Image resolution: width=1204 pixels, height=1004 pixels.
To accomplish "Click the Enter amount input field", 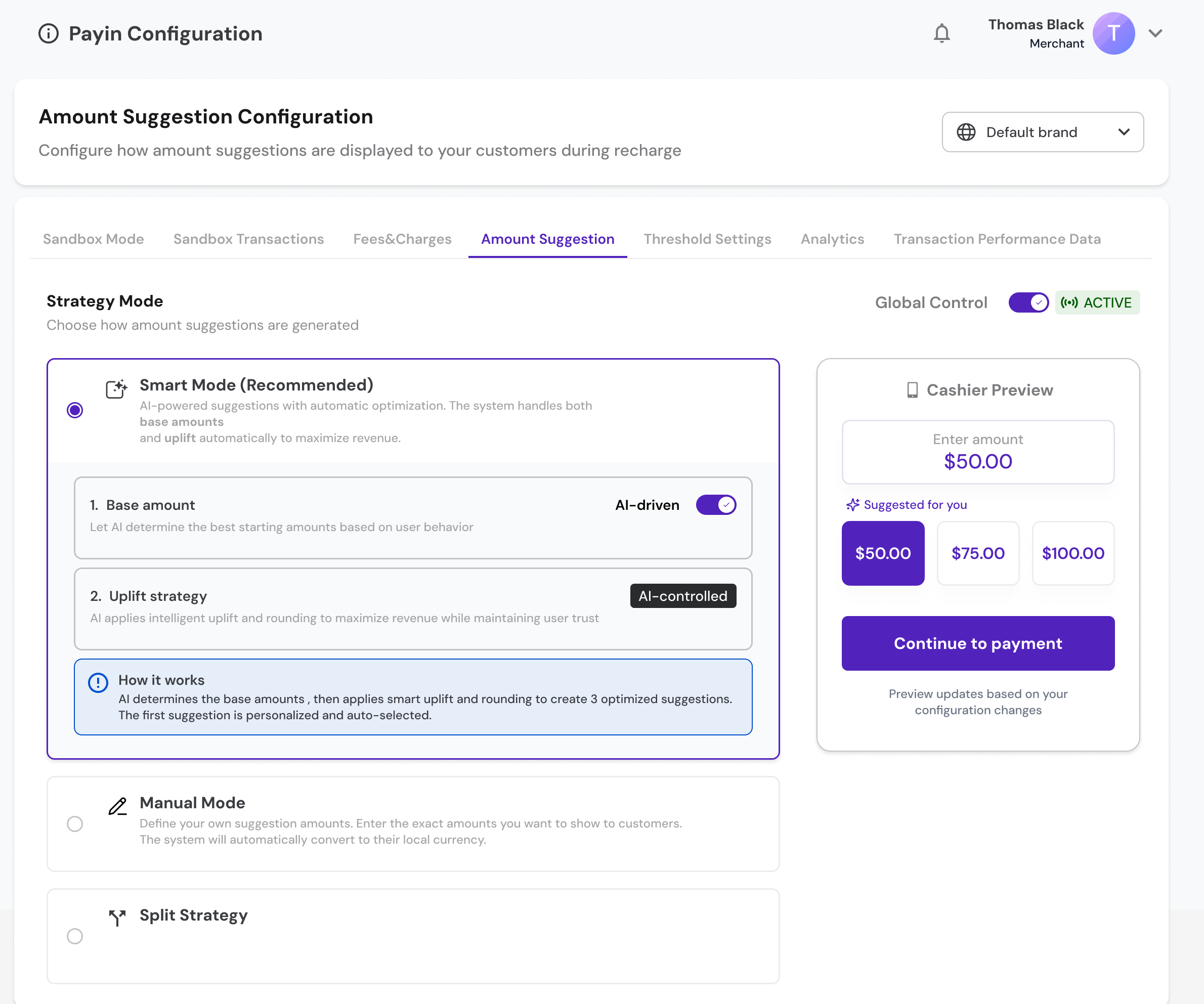I will click(x=977, y=452).
